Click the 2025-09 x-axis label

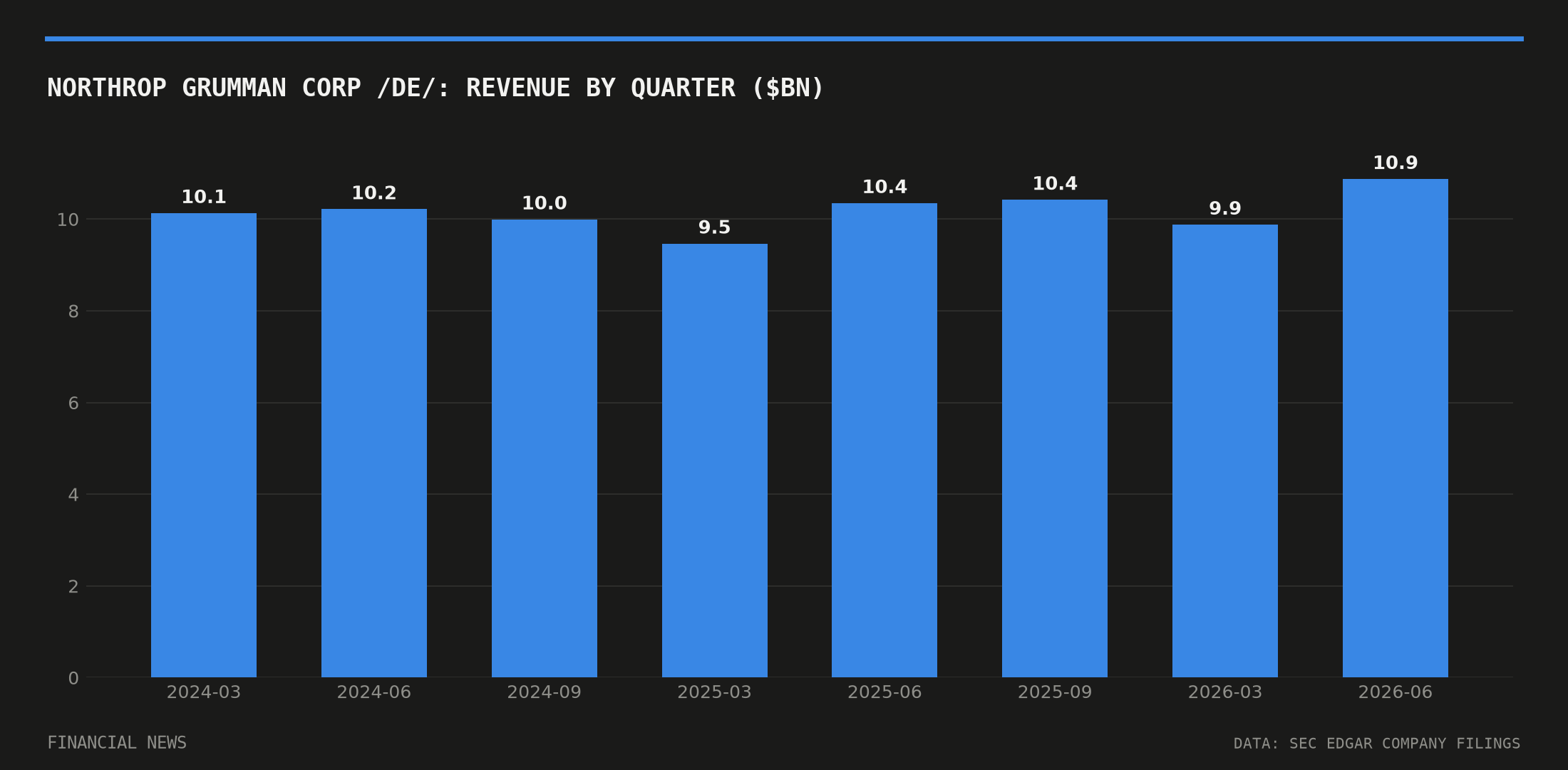point(1055,692)
